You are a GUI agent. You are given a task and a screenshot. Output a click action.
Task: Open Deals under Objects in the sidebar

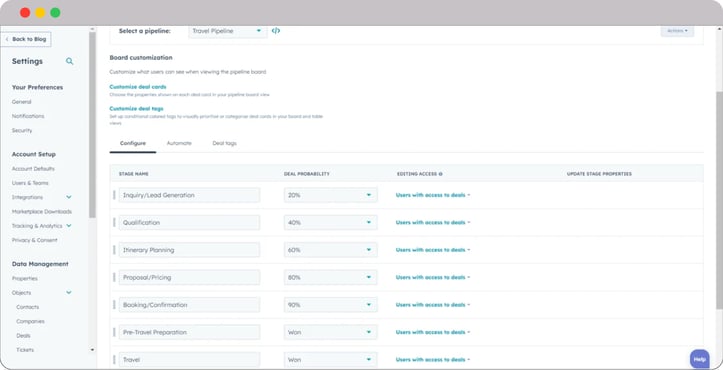(23, 335)
